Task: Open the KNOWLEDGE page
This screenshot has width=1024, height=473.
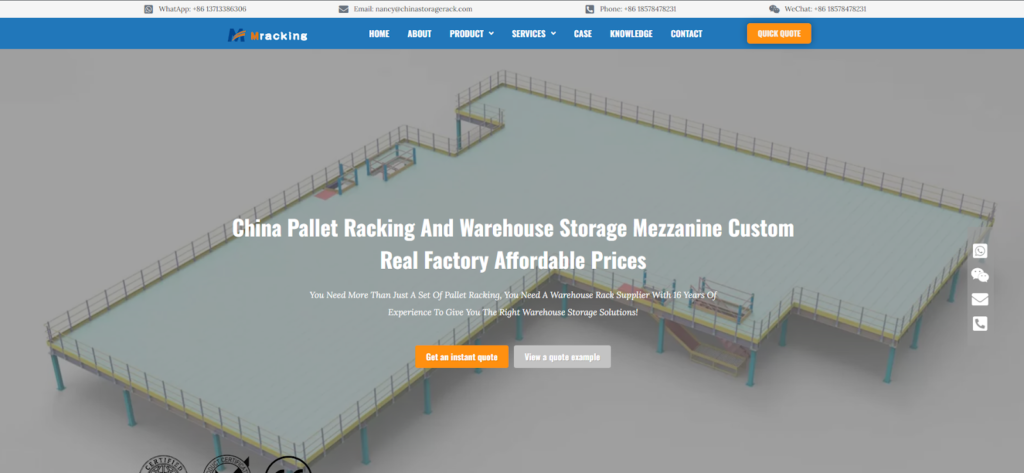Action: (631, 34)
